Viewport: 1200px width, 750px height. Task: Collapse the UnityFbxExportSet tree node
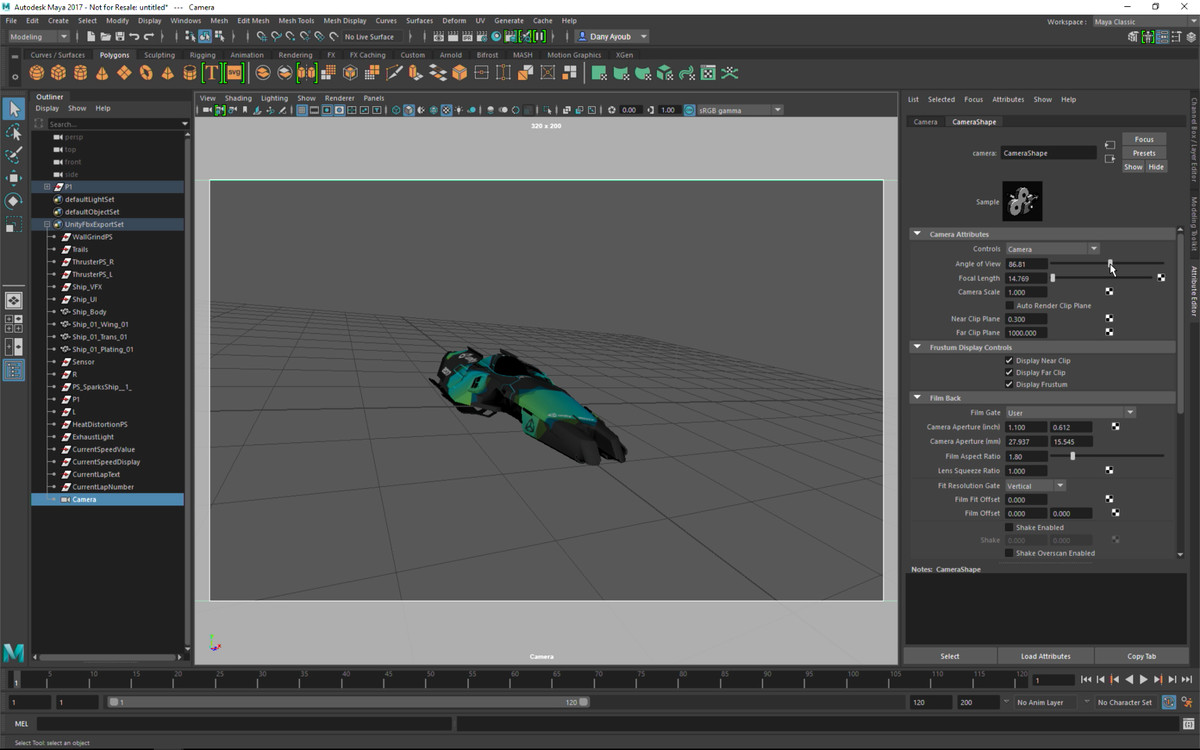47,225
